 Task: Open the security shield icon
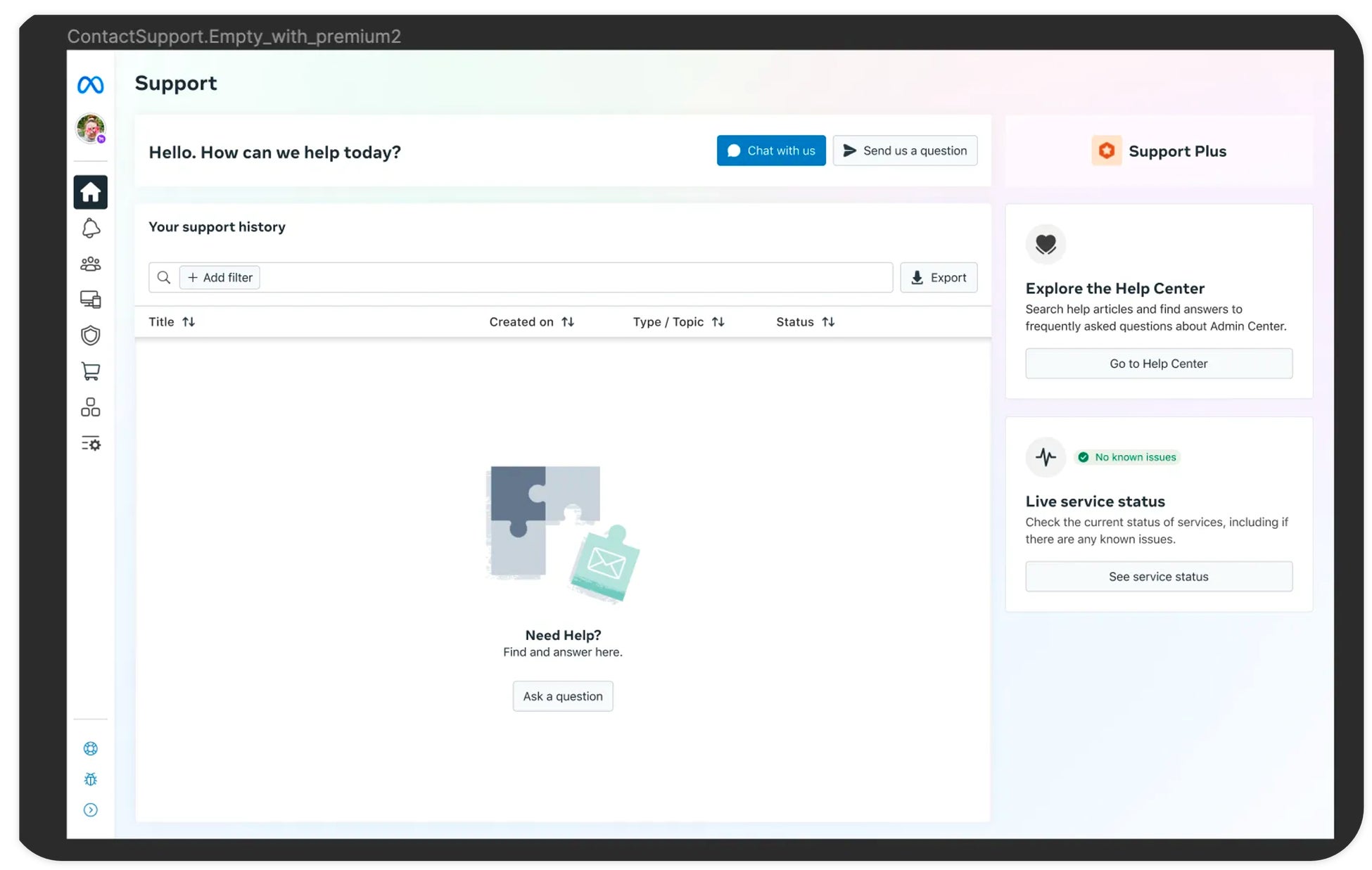tap(90, 335)
